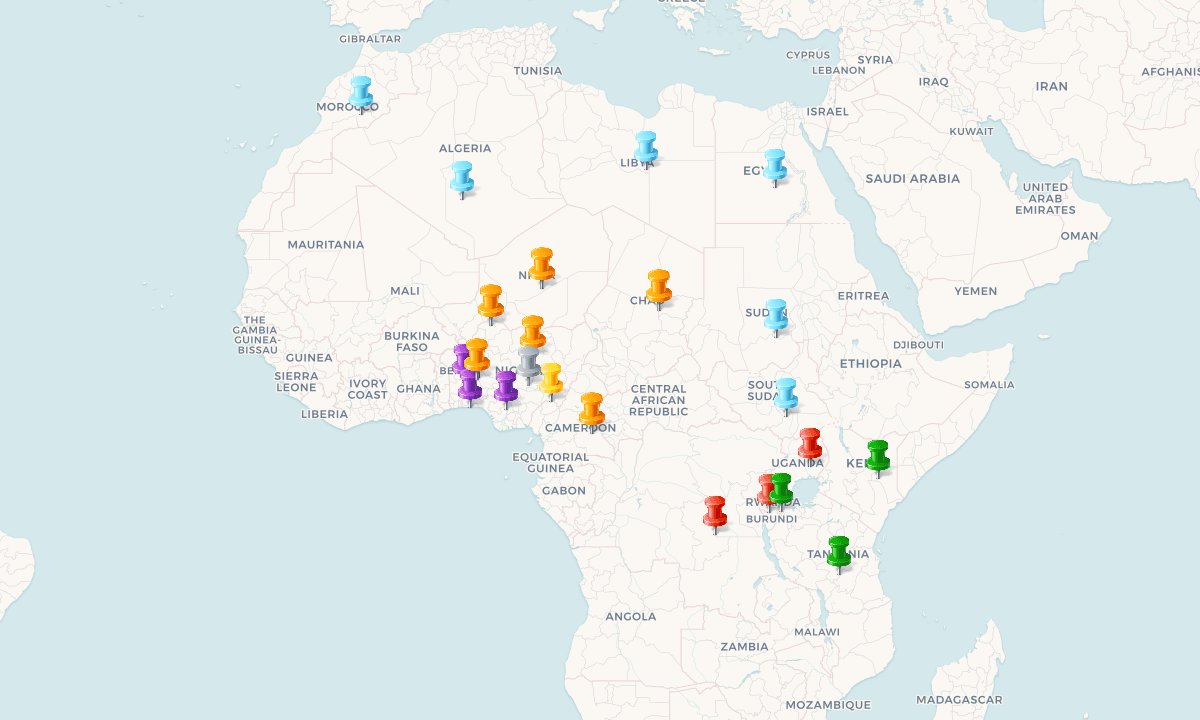Click the orange pin on Cameroon
Image resolution: width=1200 pixels, height=720 pixels.
click(x=592, y=407)
